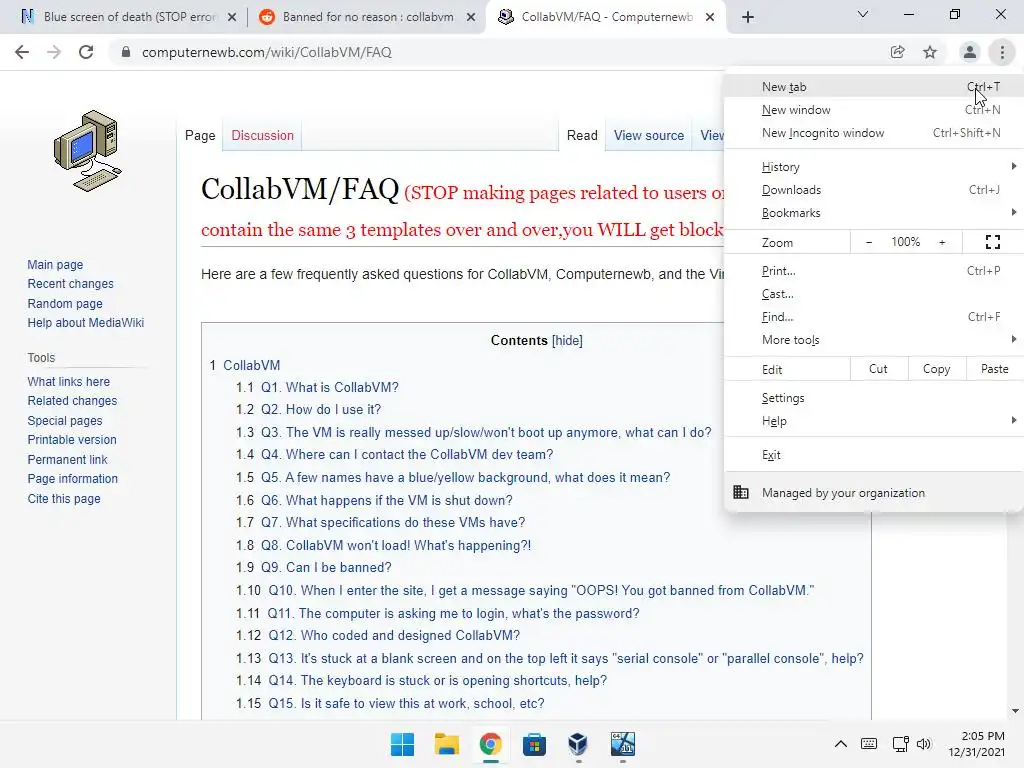
Task: Open Cite this page link
Action: click(64, 499)
